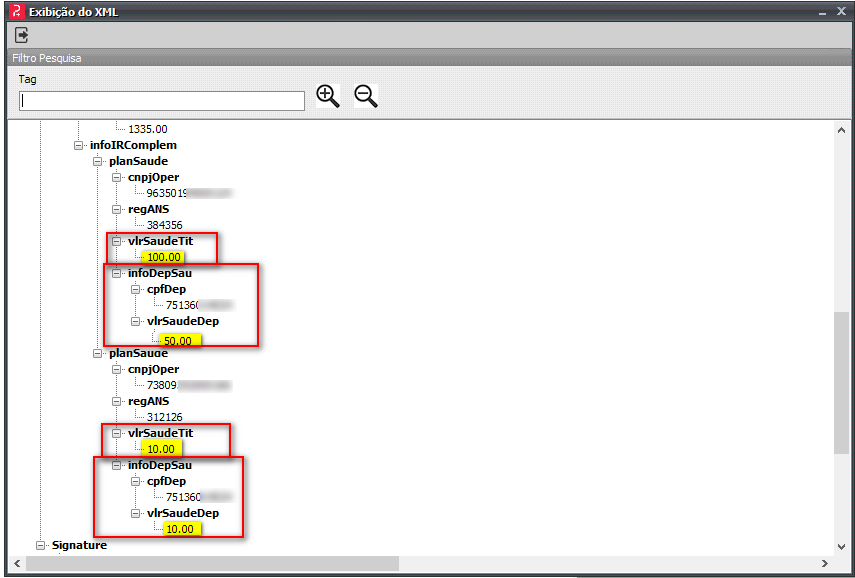The height and width of the screenshot is (578, 855).
Task: Click the vertical scrollbar down arrow
Action: [x=841, y=546]
